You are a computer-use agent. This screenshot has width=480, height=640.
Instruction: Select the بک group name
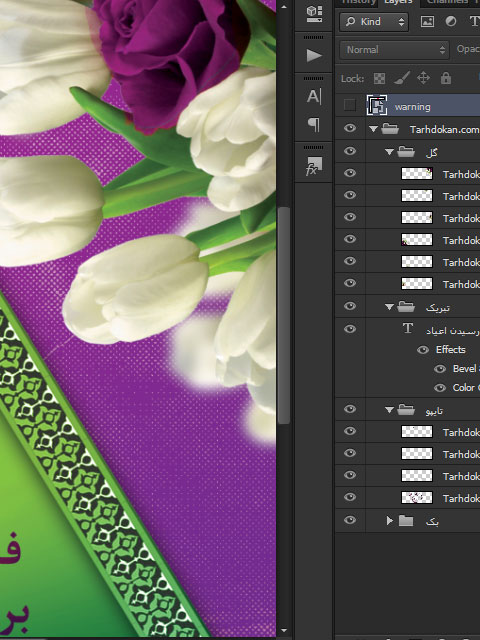coord(432,522)
